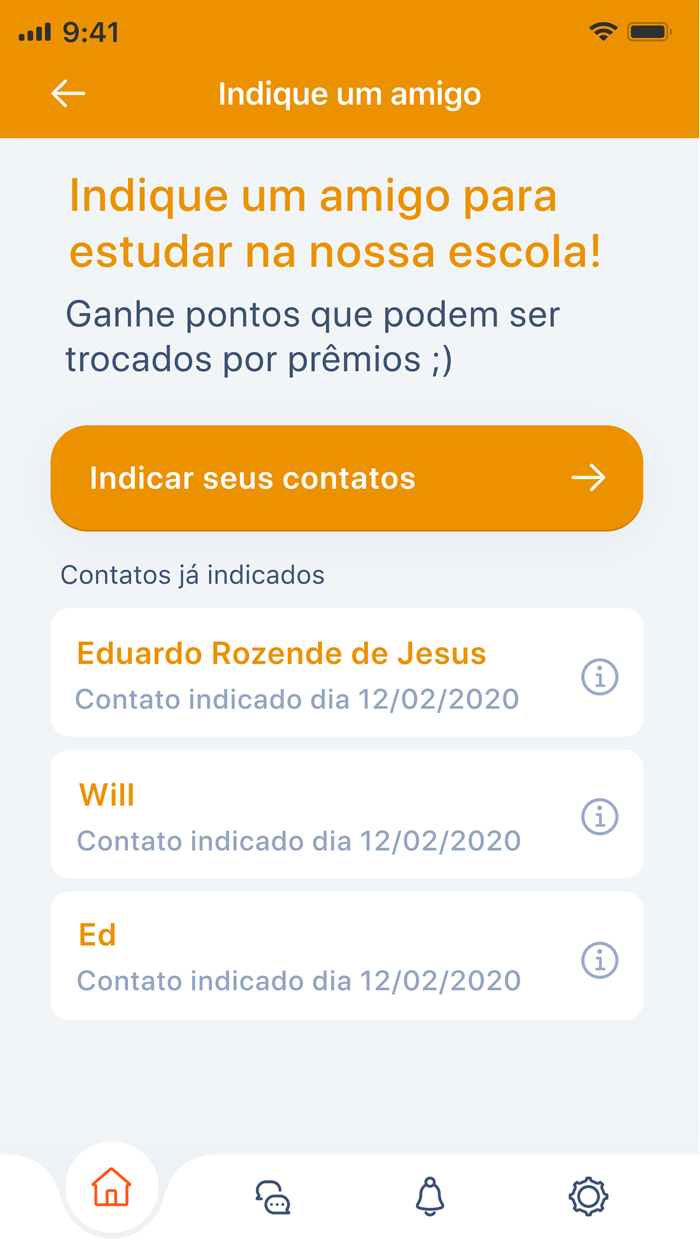
Task: Open details for Eduardo Rozende de Jesus
Action: pos(281,653)
